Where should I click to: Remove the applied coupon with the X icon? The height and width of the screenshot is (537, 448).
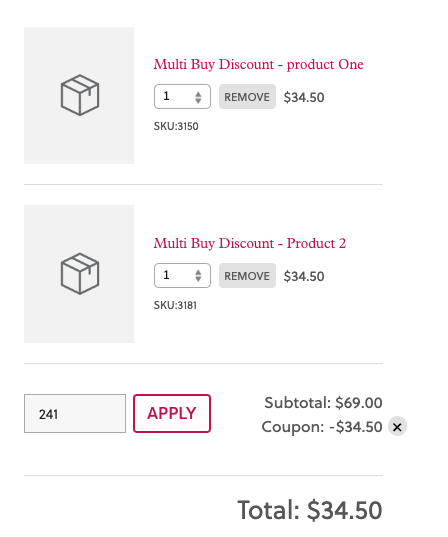tap(397, 427)
